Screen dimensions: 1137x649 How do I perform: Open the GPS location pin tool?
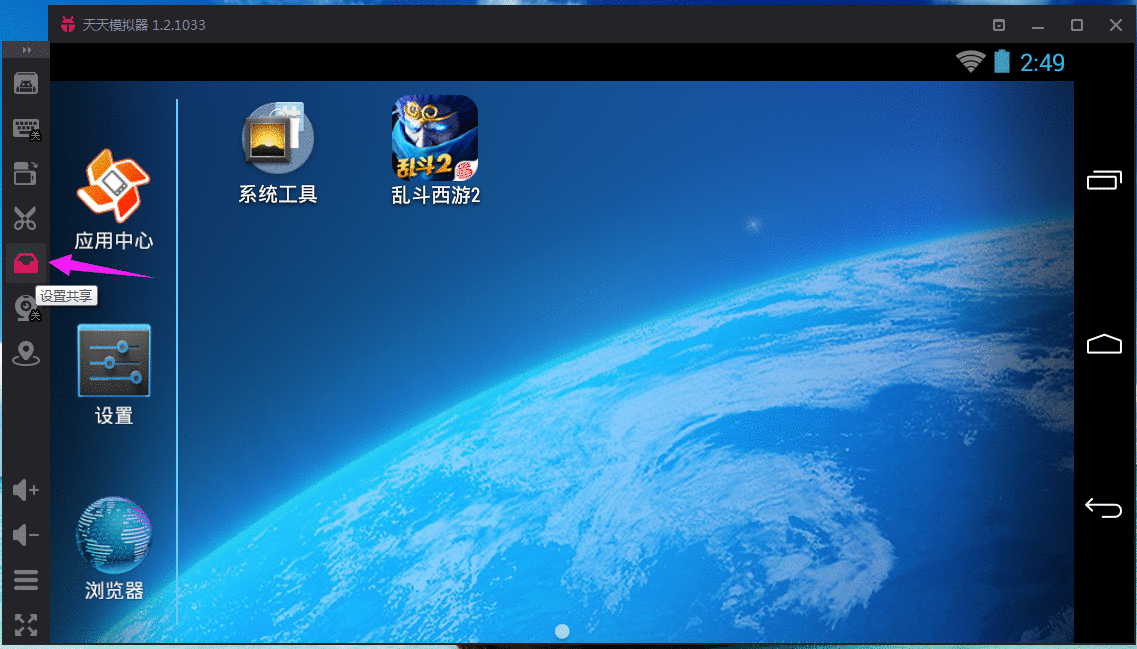tap(25, 353)
